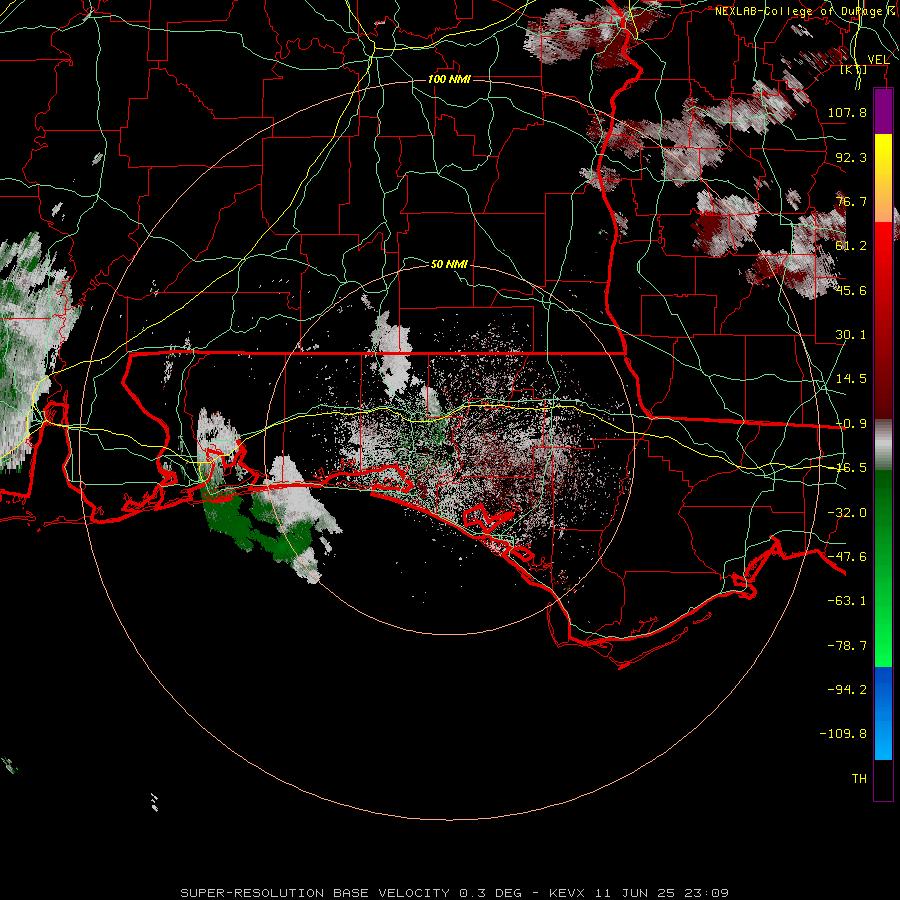Click the purple top segment of color bar

coord(883,111)
